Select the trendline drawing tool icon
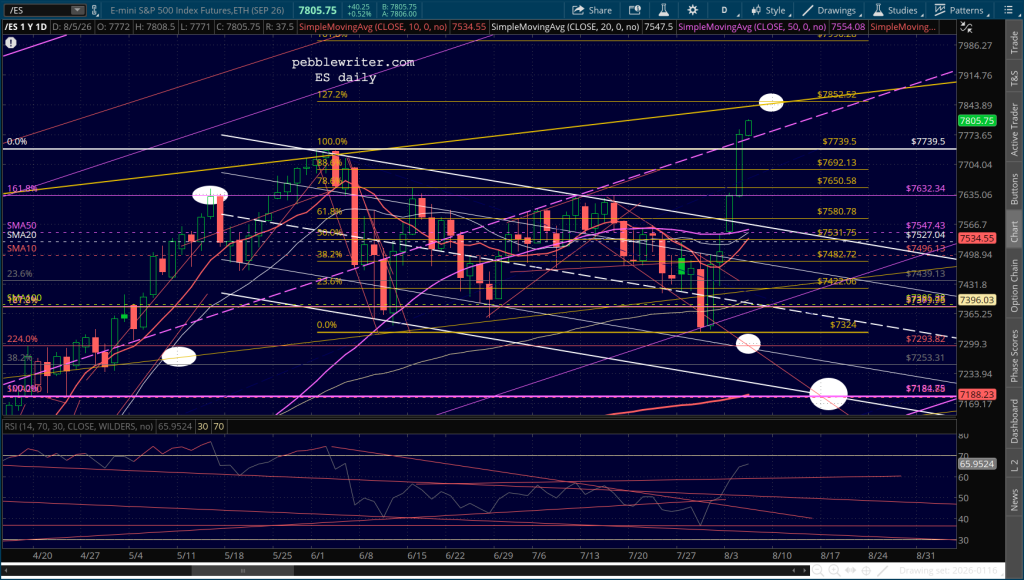This screenshot has width=1024, height=580. [882, 570]
